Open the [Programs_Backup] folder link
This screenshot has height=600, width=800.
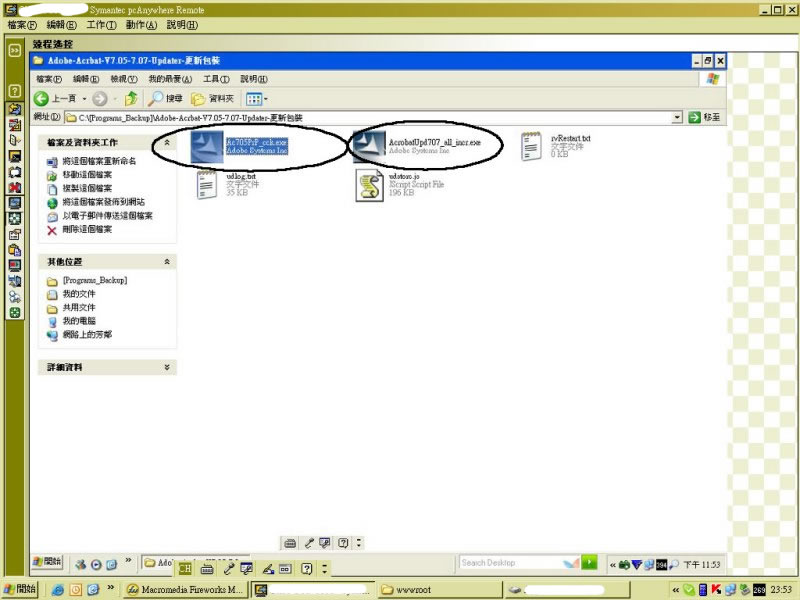click(94, 281)
